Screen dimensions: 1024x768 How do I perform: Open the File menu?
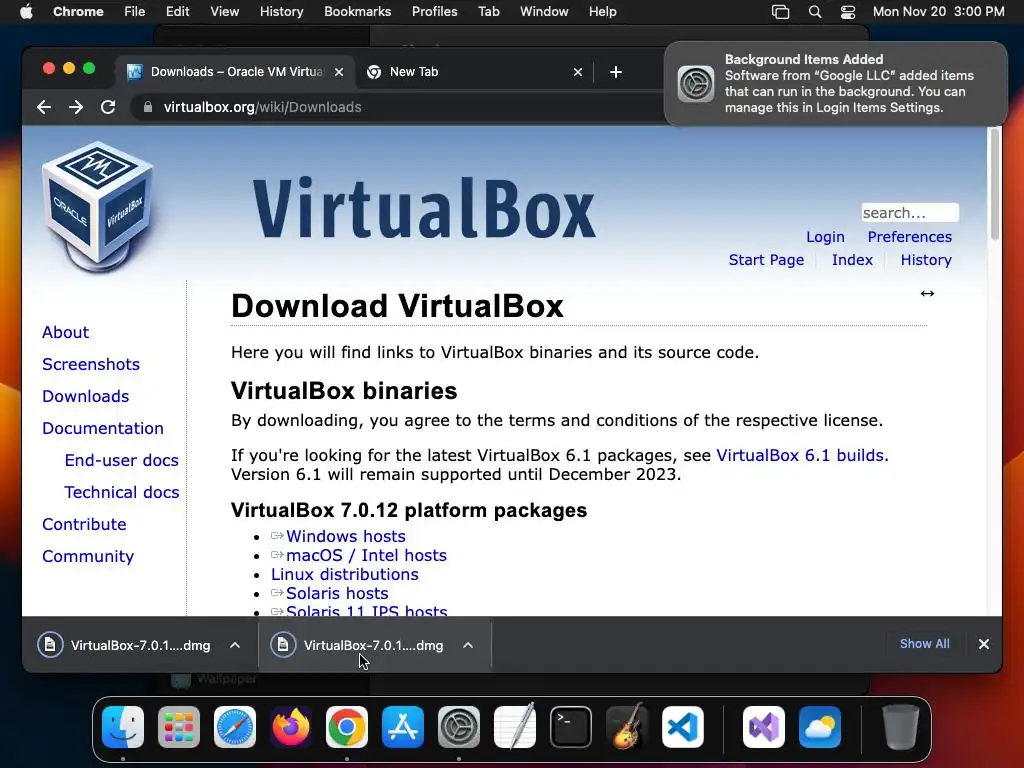tap(135, 12)
